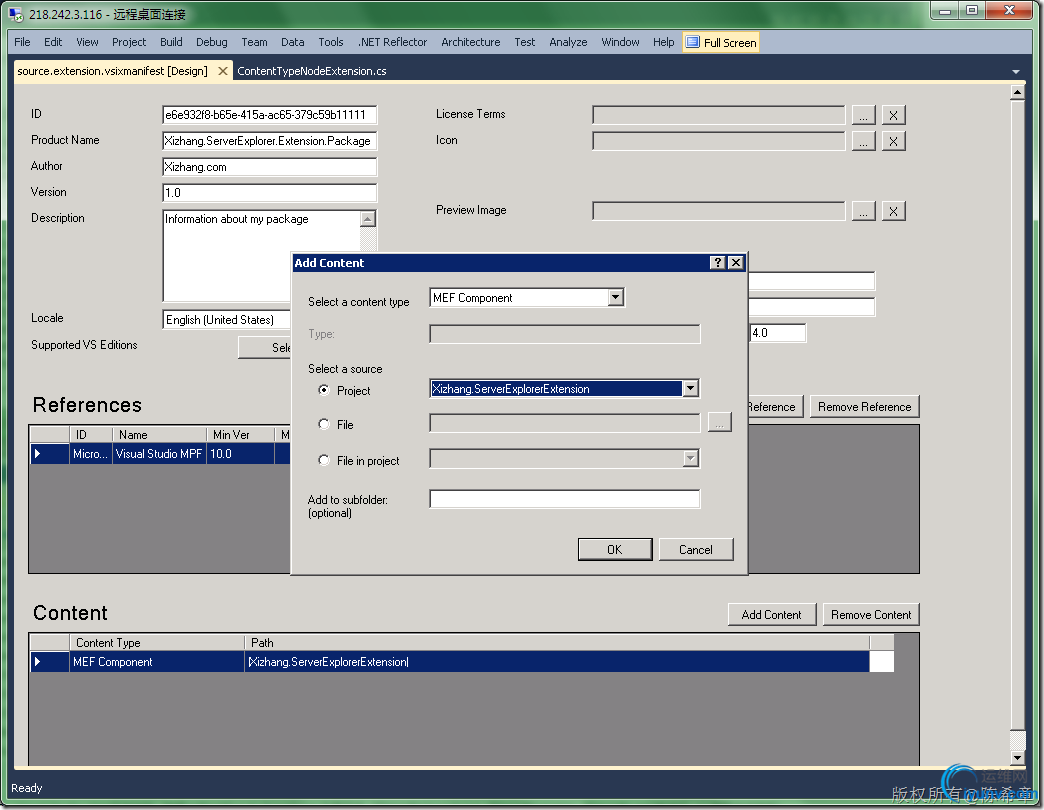
Task: Click the Full Screen toolbar button
Action: [x=721, y=43]
